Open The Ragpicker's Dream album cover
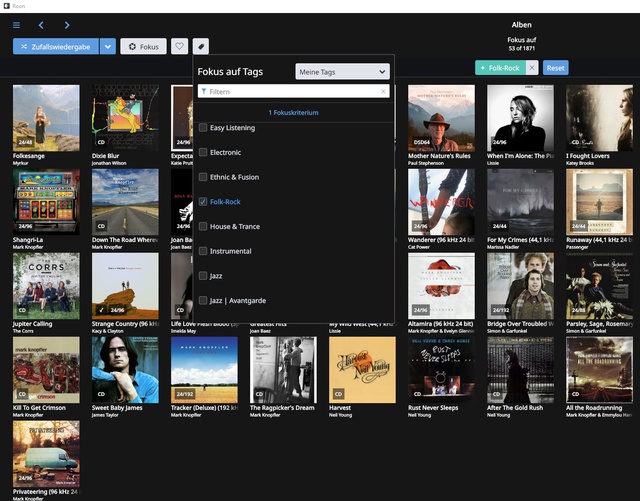640x501 pixels. pos(283,370)
